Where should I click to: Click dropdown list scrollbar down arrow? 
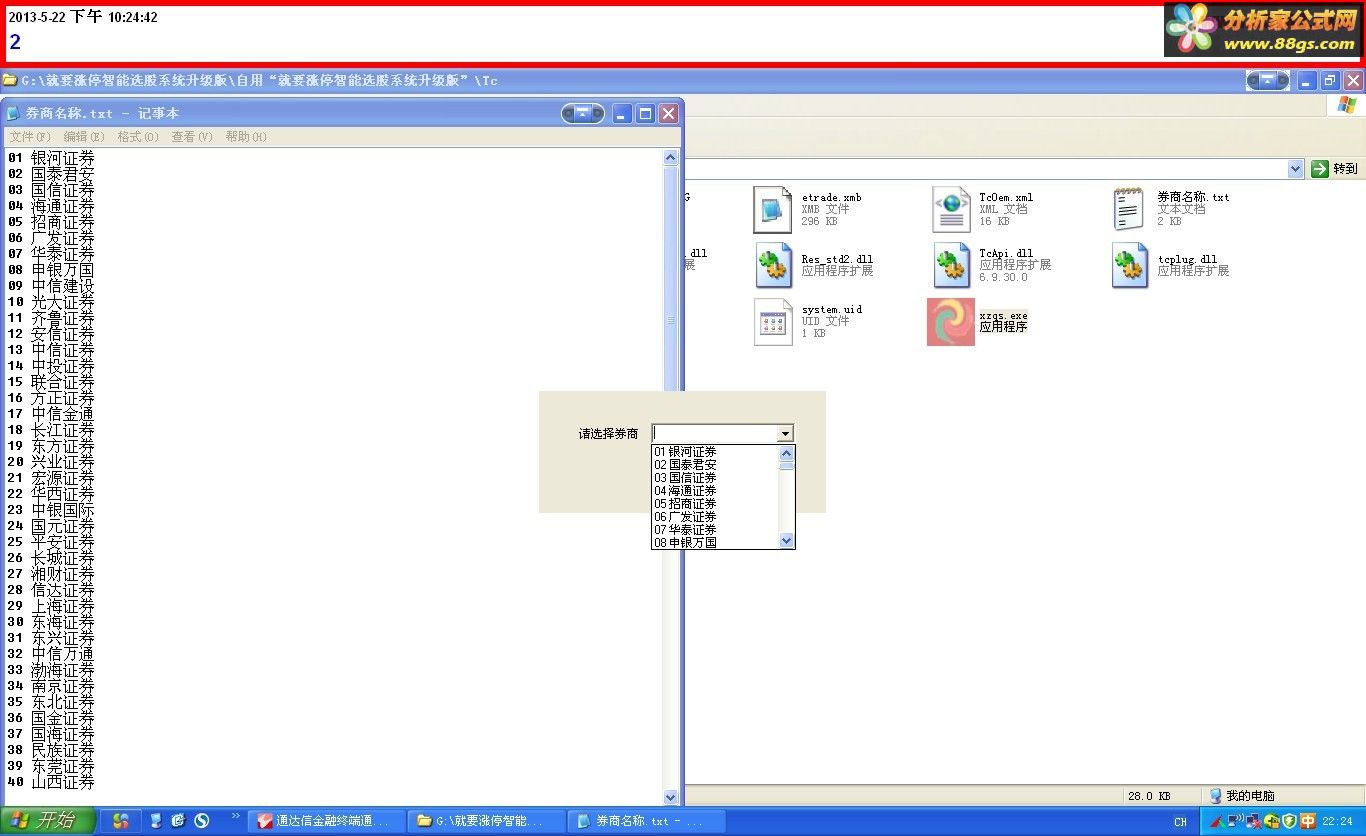[787, 541]
